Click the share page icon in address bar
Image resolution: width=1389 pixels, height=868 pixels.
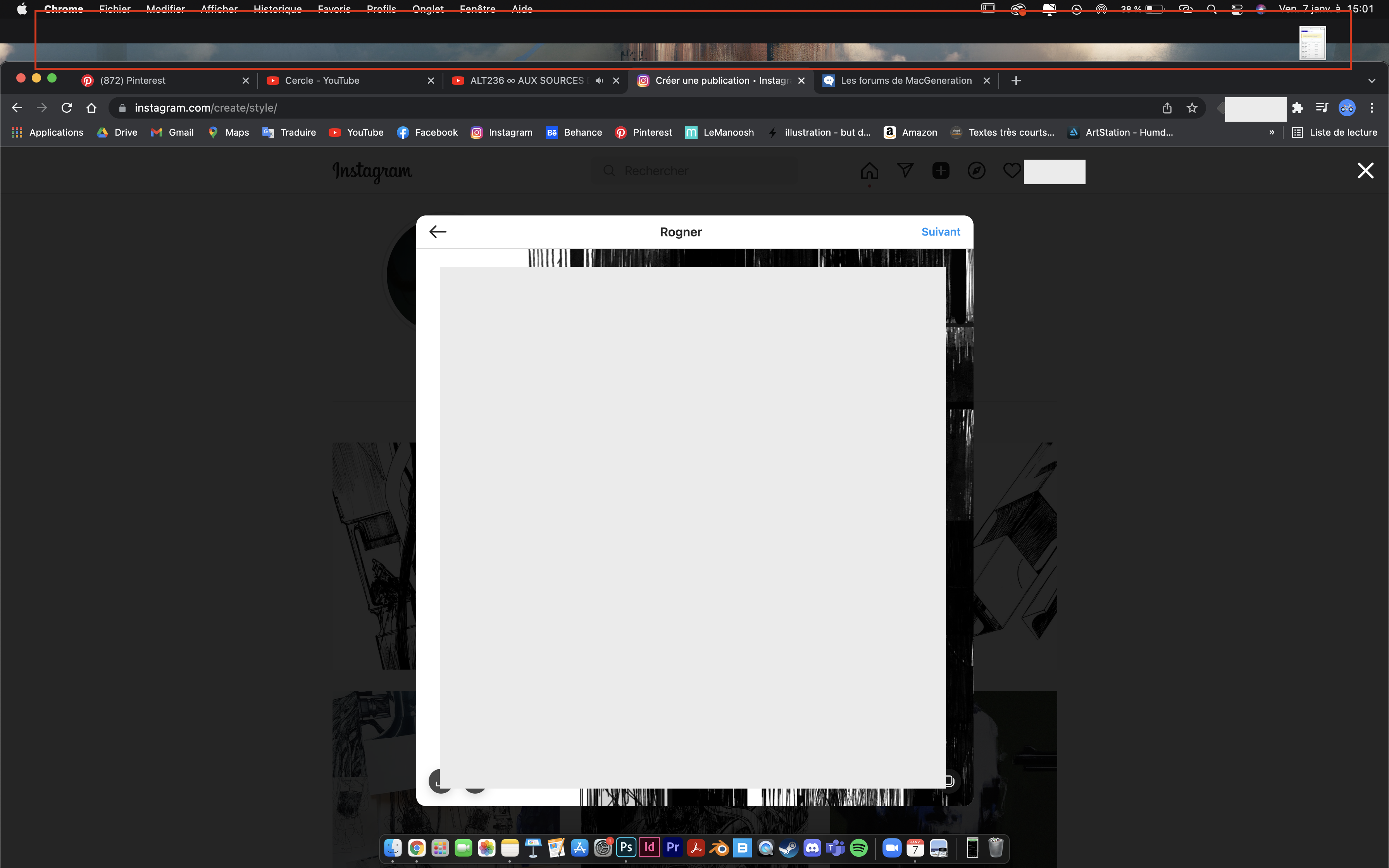[x=1167, y=107]
